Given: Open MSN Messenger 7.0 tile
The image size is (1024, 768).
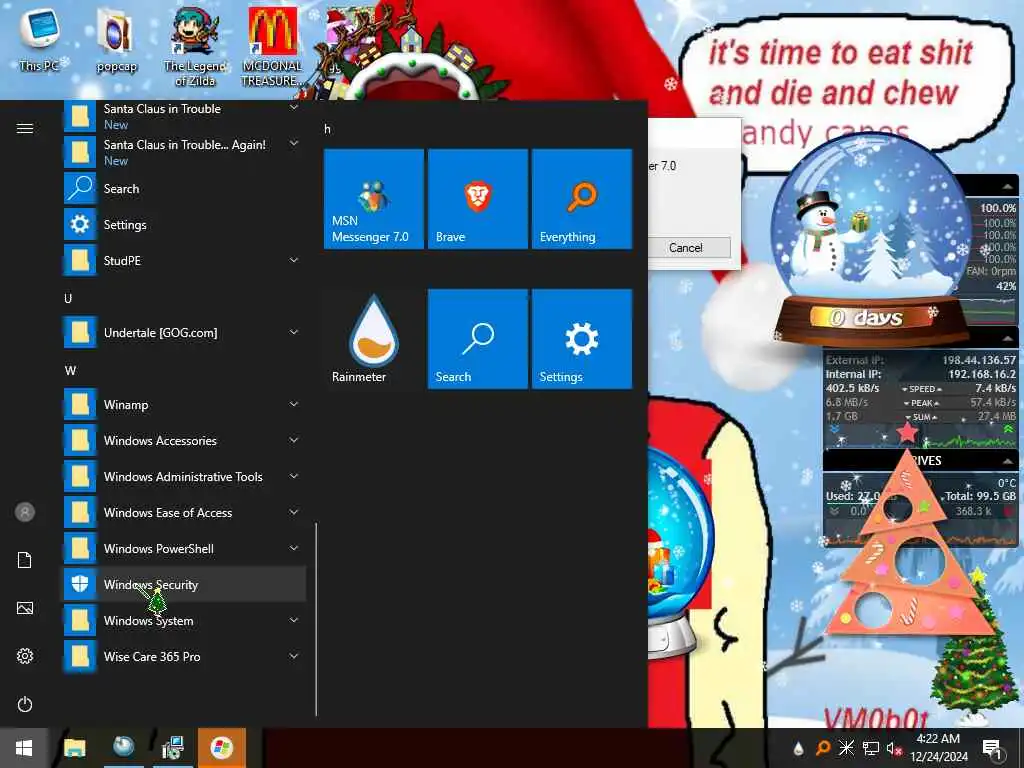Looking at the screenshot, I should pyautogui.click(x=374, y=199).
